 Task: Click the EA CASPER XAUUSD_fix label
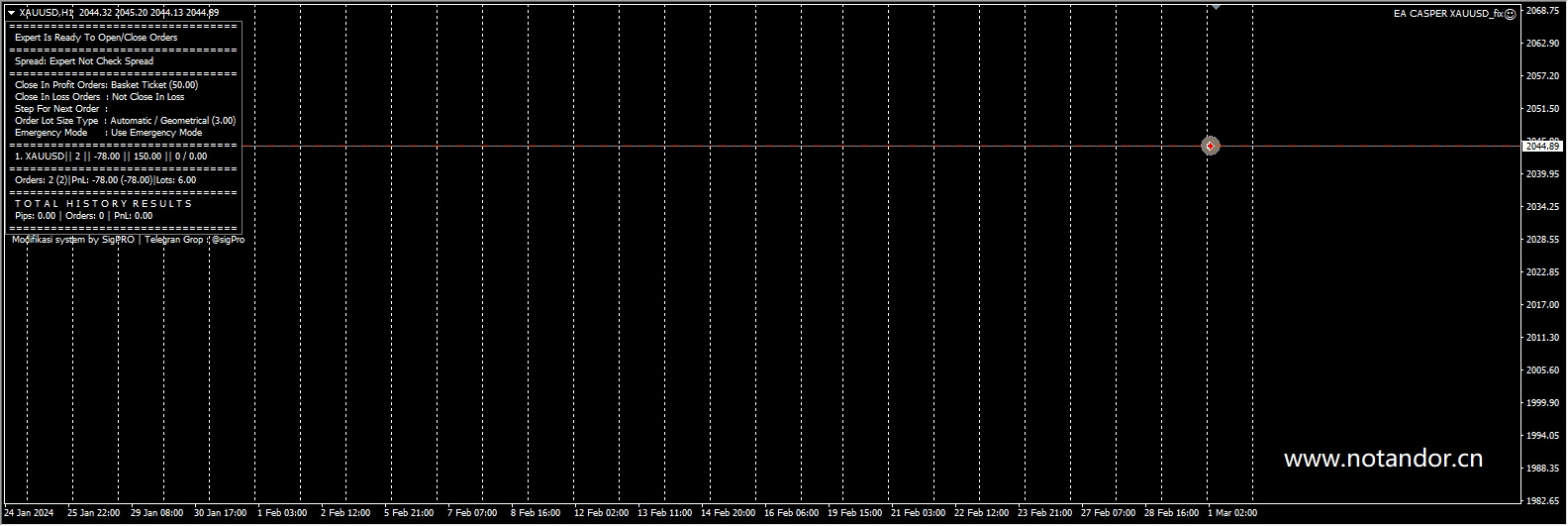tap(1447, 14)
